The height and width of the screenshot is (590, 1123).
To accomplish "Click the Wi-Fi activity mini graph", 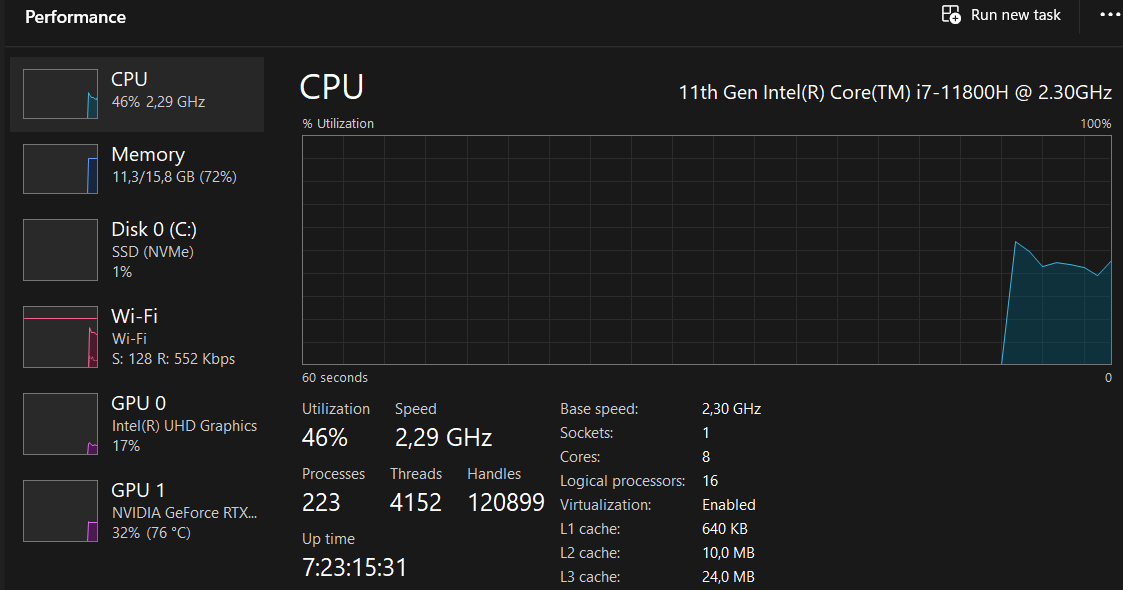I will pyautogui.click(x=60, y=337).
